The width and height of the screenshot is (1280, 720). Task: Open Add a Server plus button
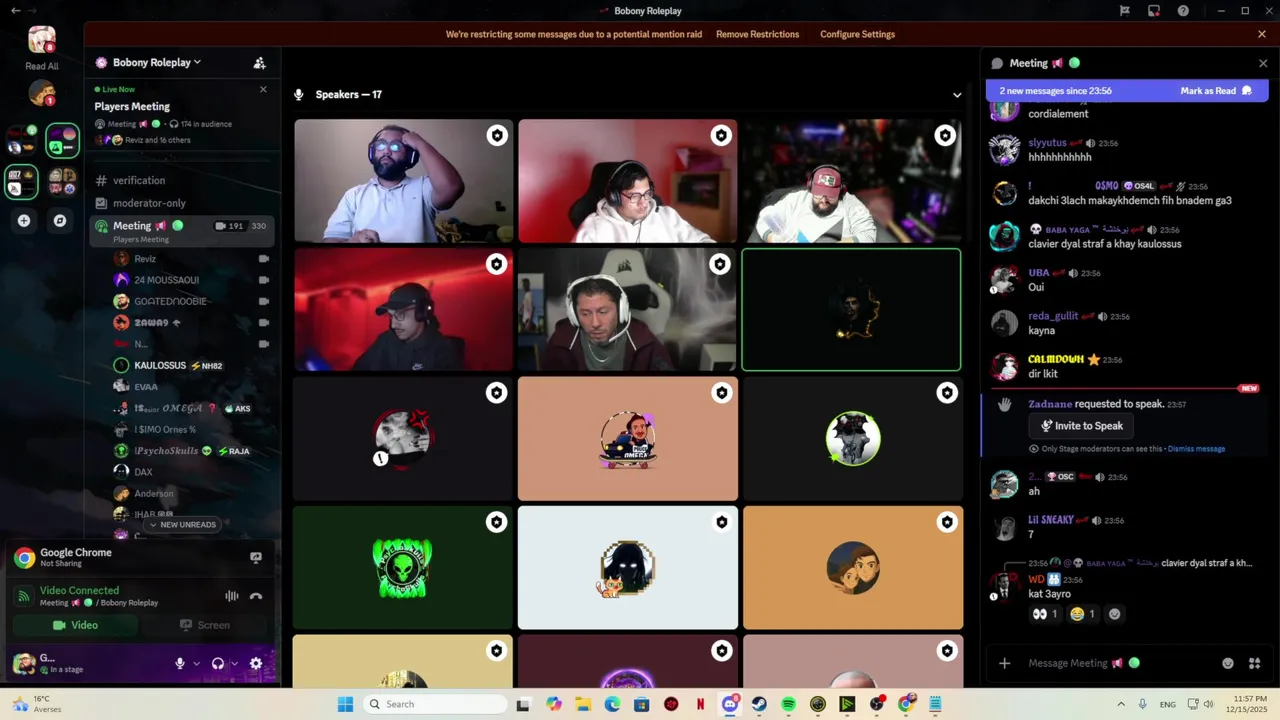pyautogui.click(x=24, y=220)
